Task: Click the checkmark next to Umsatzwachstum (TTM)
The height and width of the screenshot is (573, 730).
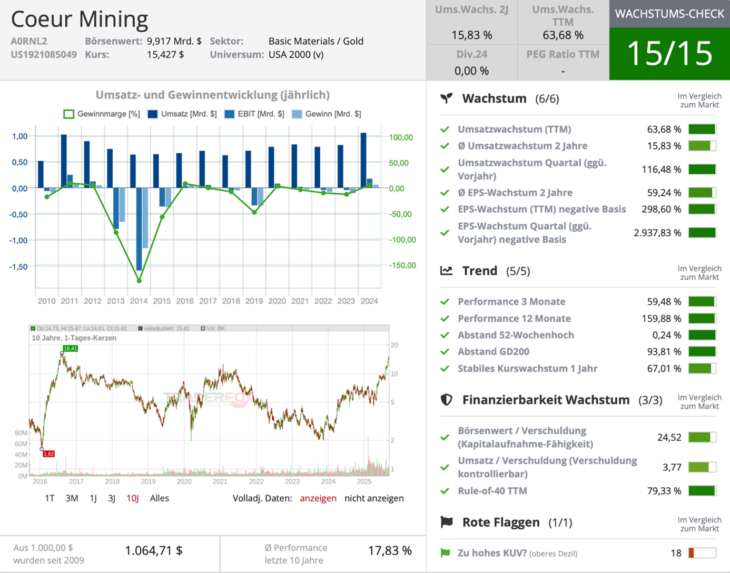Action: click(x=445, y=129)
